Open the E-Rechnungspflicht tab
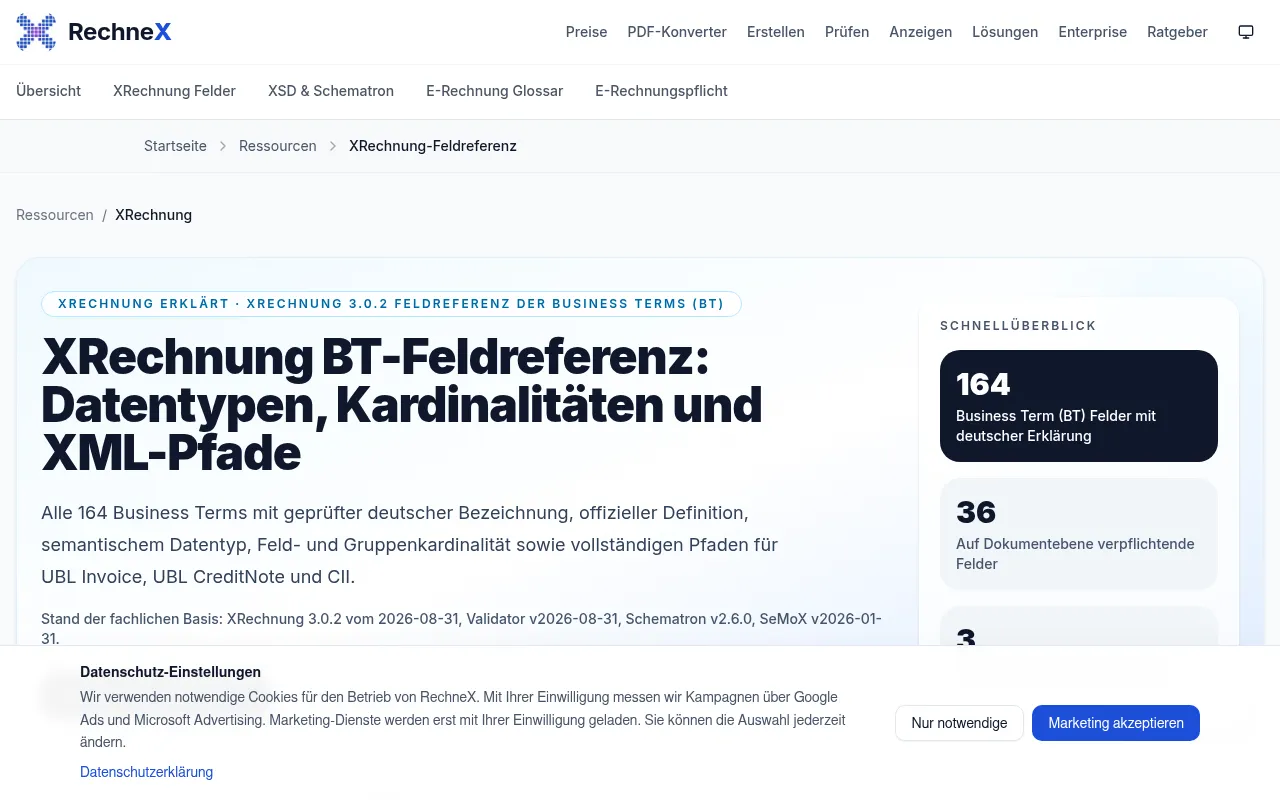The height and width of the screenshot is (800, 1280). 661,91
